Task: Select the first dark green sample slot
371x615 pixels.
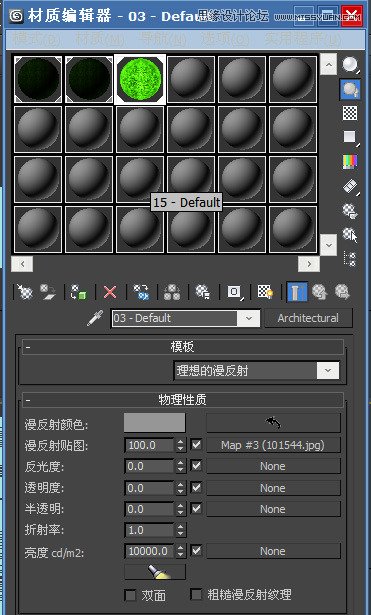Action: 38,79
